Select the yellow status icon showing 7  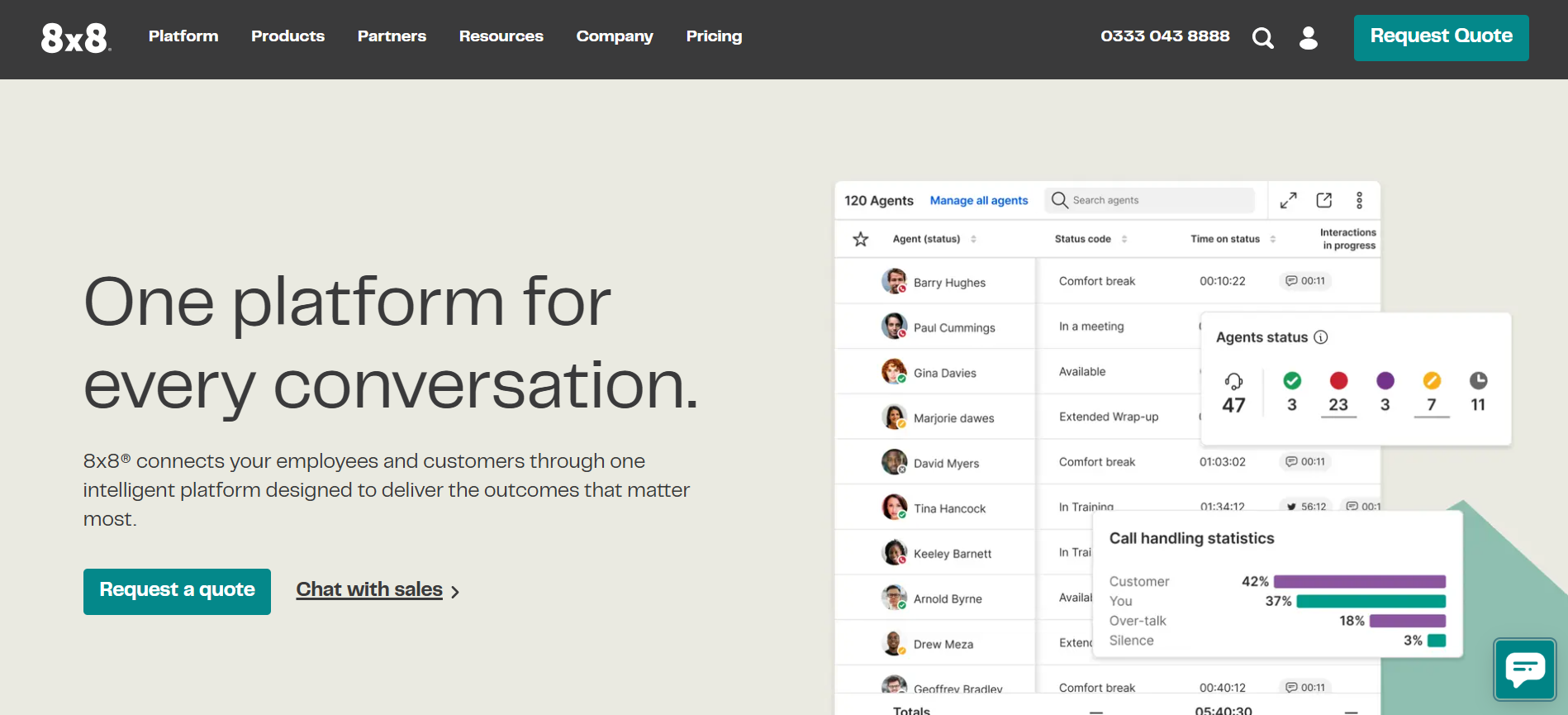click(1432, 380)
